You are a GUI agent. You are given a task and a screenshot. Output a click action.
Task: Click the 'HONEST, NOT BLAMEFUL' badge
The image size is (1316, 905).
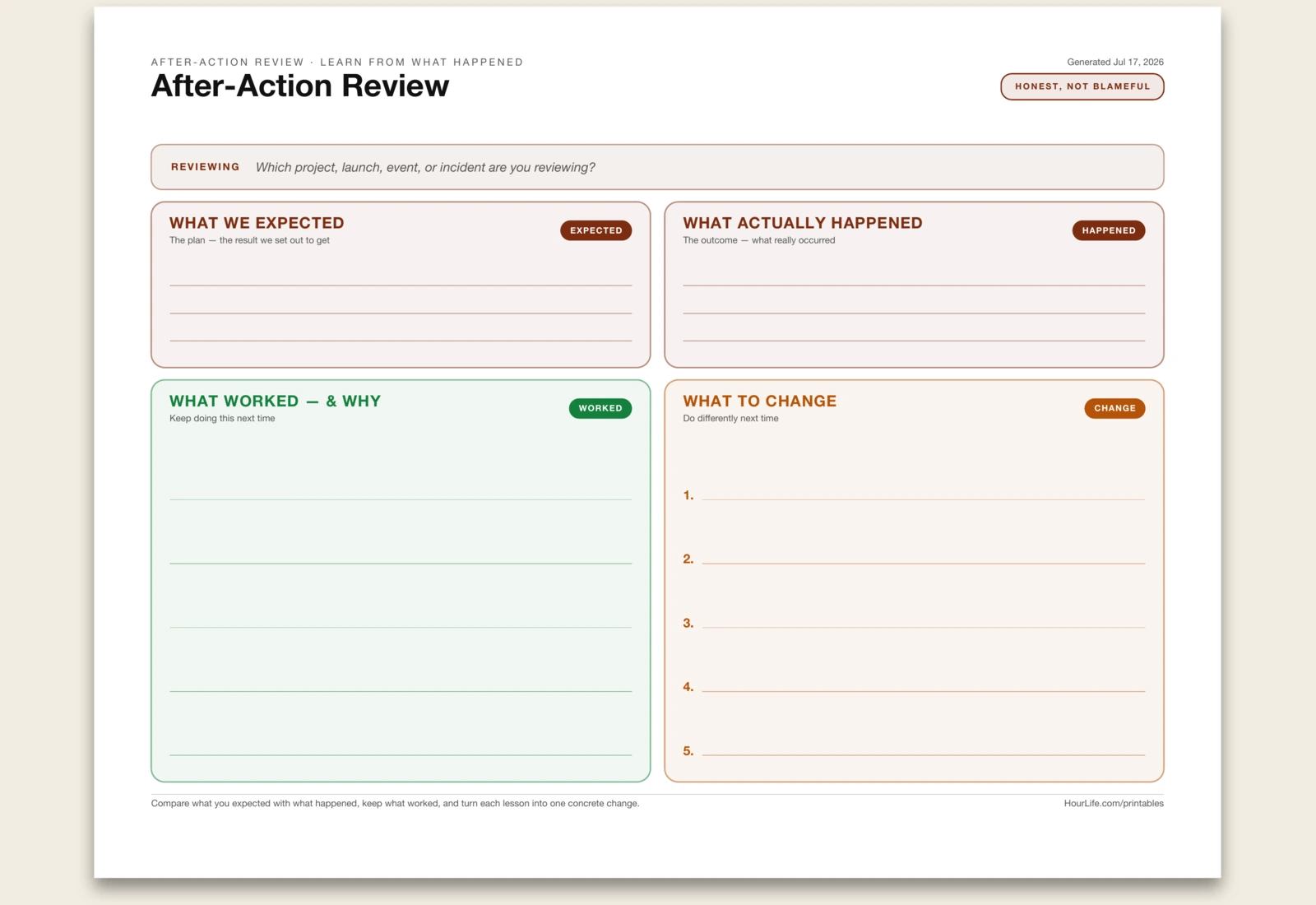tap(1082, 86)
